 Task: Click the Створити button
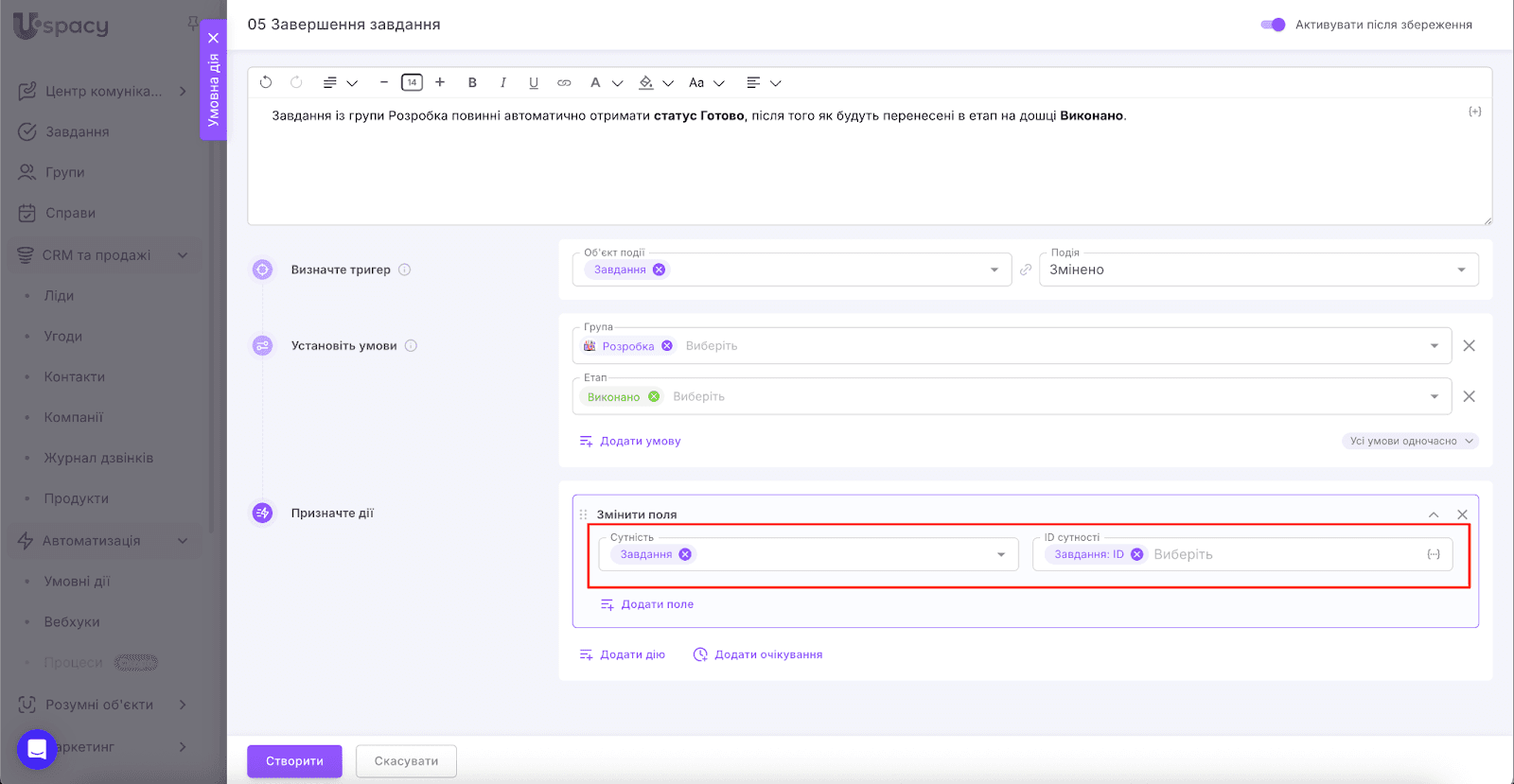pyautogui.click(x=294, y=761)
